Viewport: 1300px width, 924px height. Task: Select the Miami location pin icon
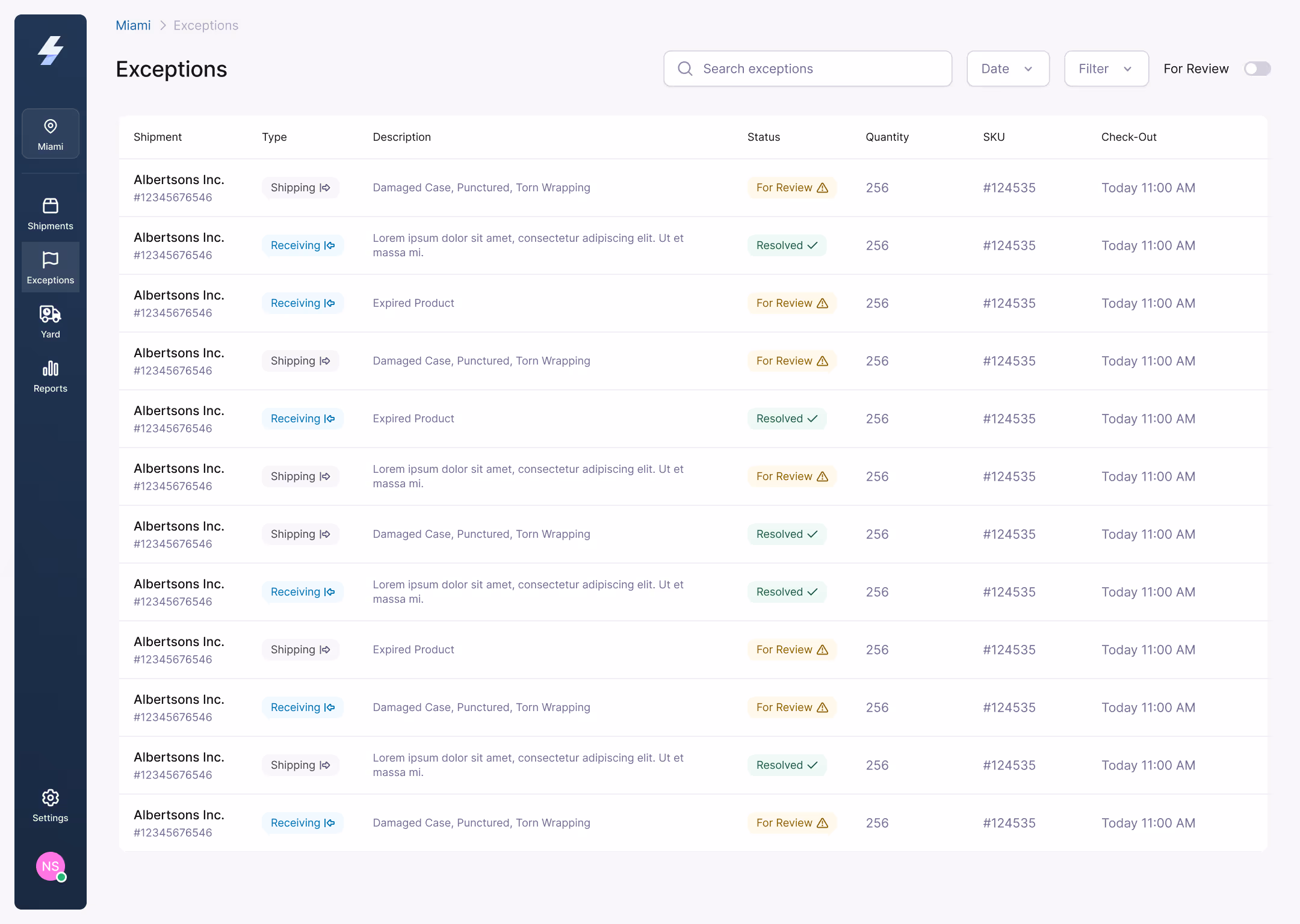[51, 126]
